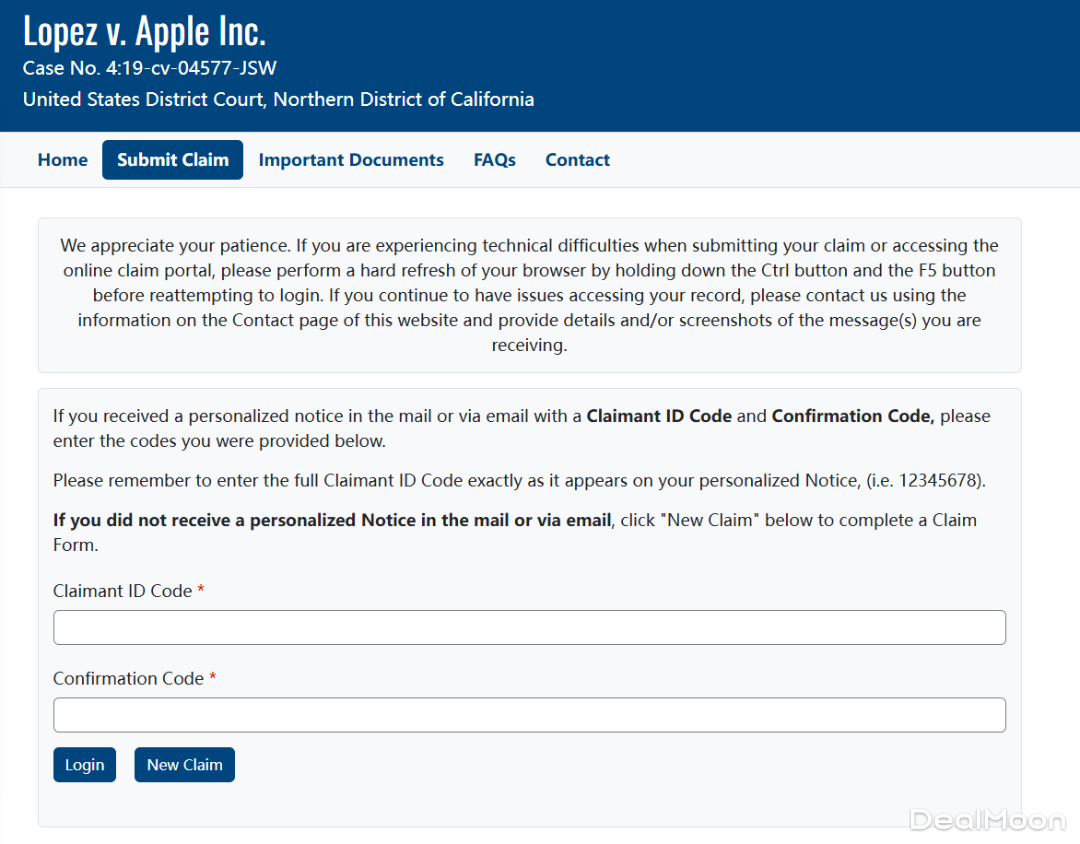This screenshot has height=844, width=1080.
Task: Click the "Please remember to enter" instruction line
Action: pyautogui.click(x=519, y=480)
